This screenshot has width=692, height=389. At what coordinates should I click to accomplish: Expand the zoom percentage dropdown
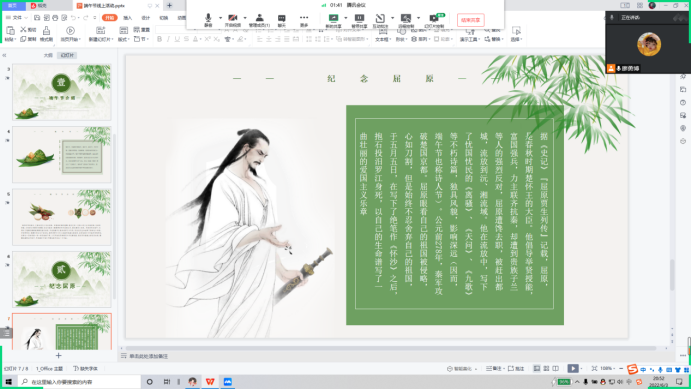click(608, 368)
